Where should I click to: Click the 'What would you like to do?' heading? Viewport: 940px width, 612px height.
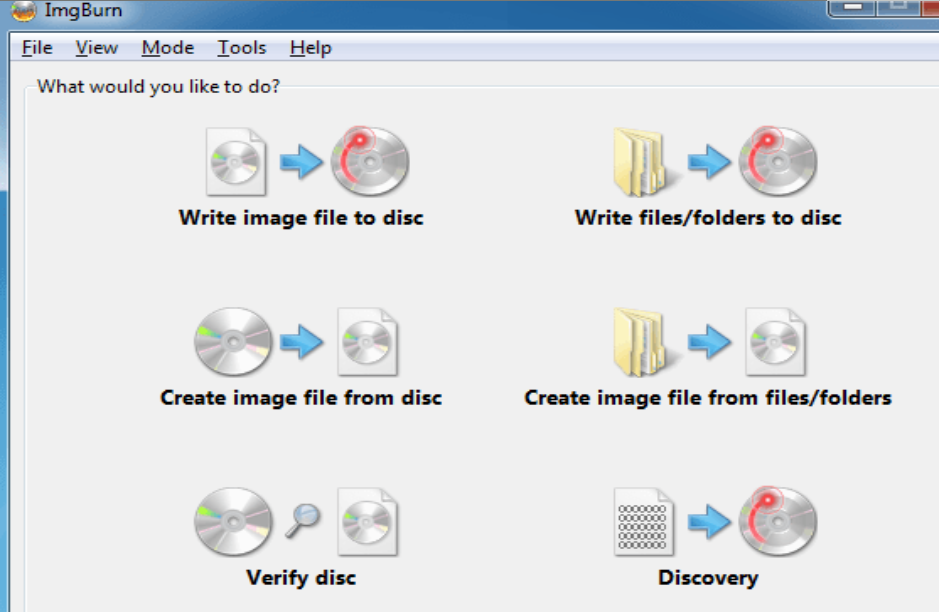[158, 86]
